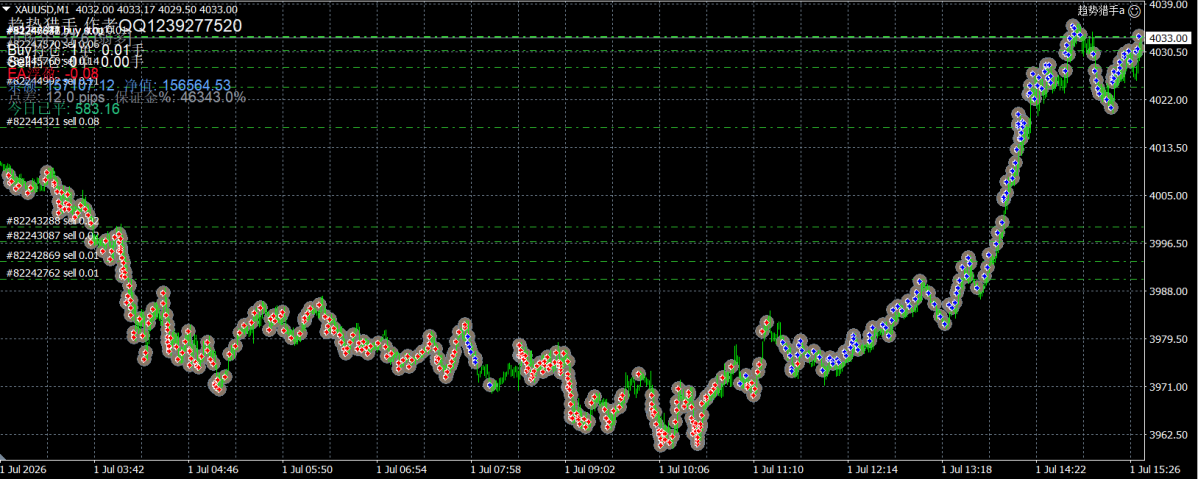Click the 3962.50 price scale label

coord(1168,435)
